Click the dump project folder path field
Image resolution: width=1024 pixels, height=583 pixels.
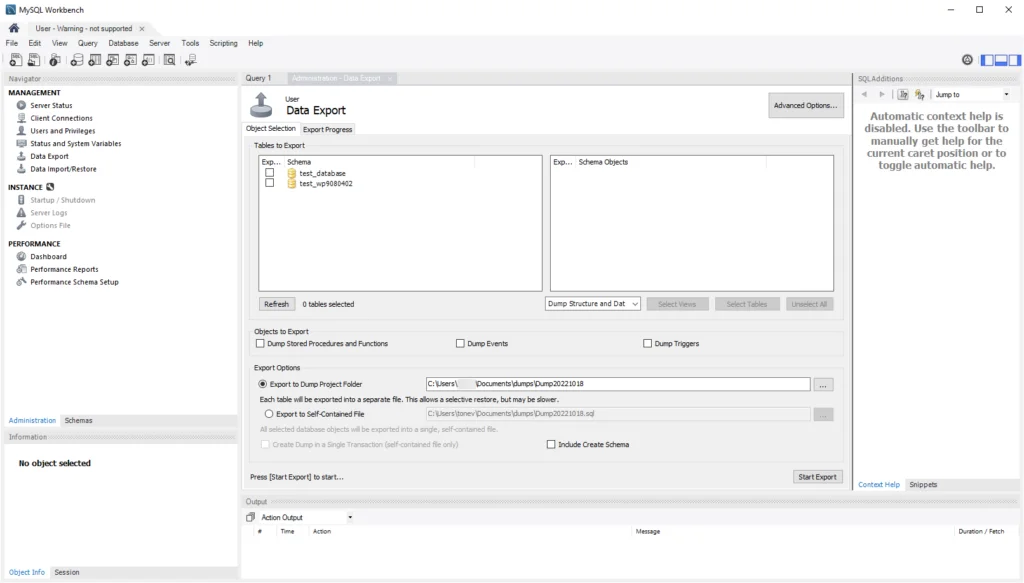tap(617, 383)
